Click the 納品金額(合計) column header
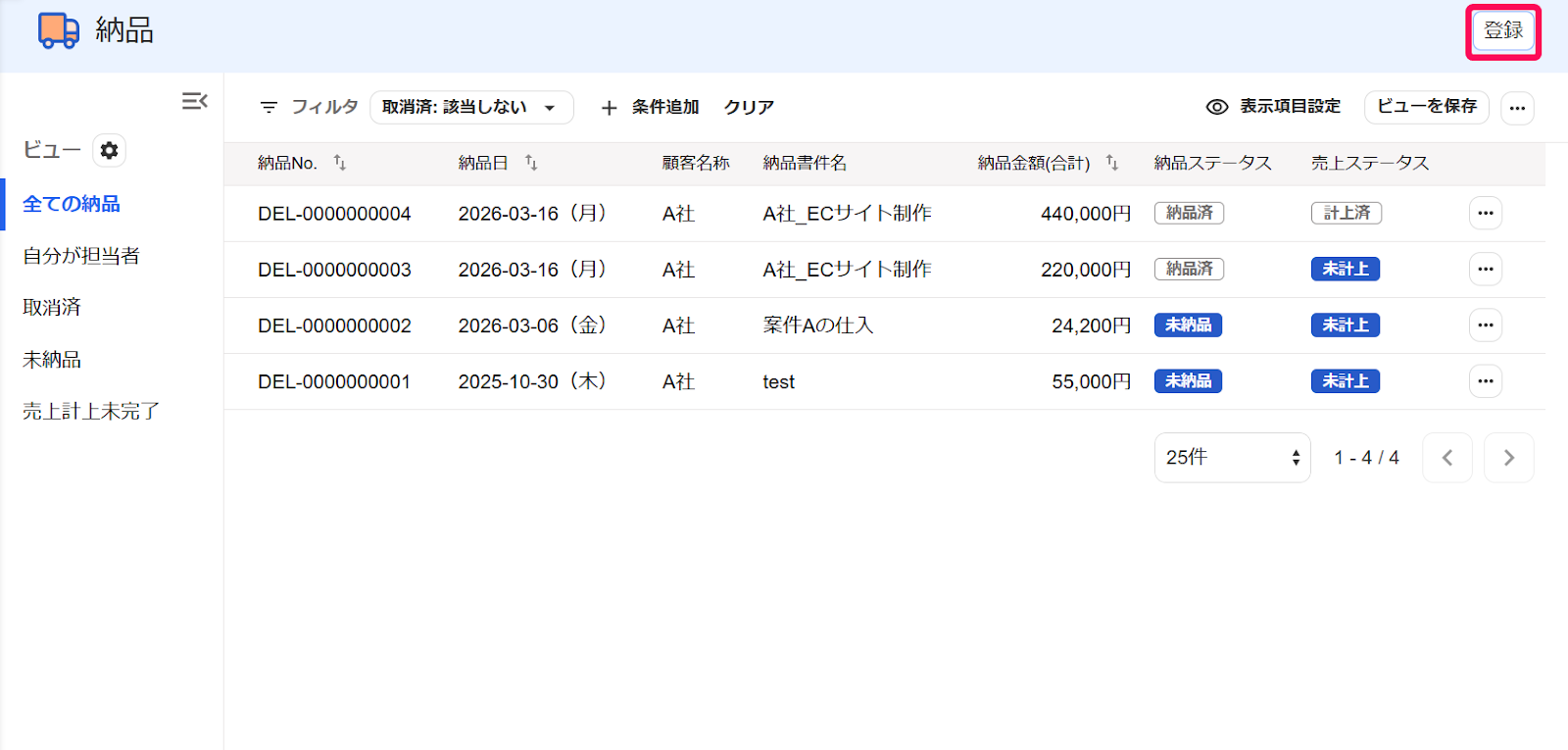 (1034, 163)
